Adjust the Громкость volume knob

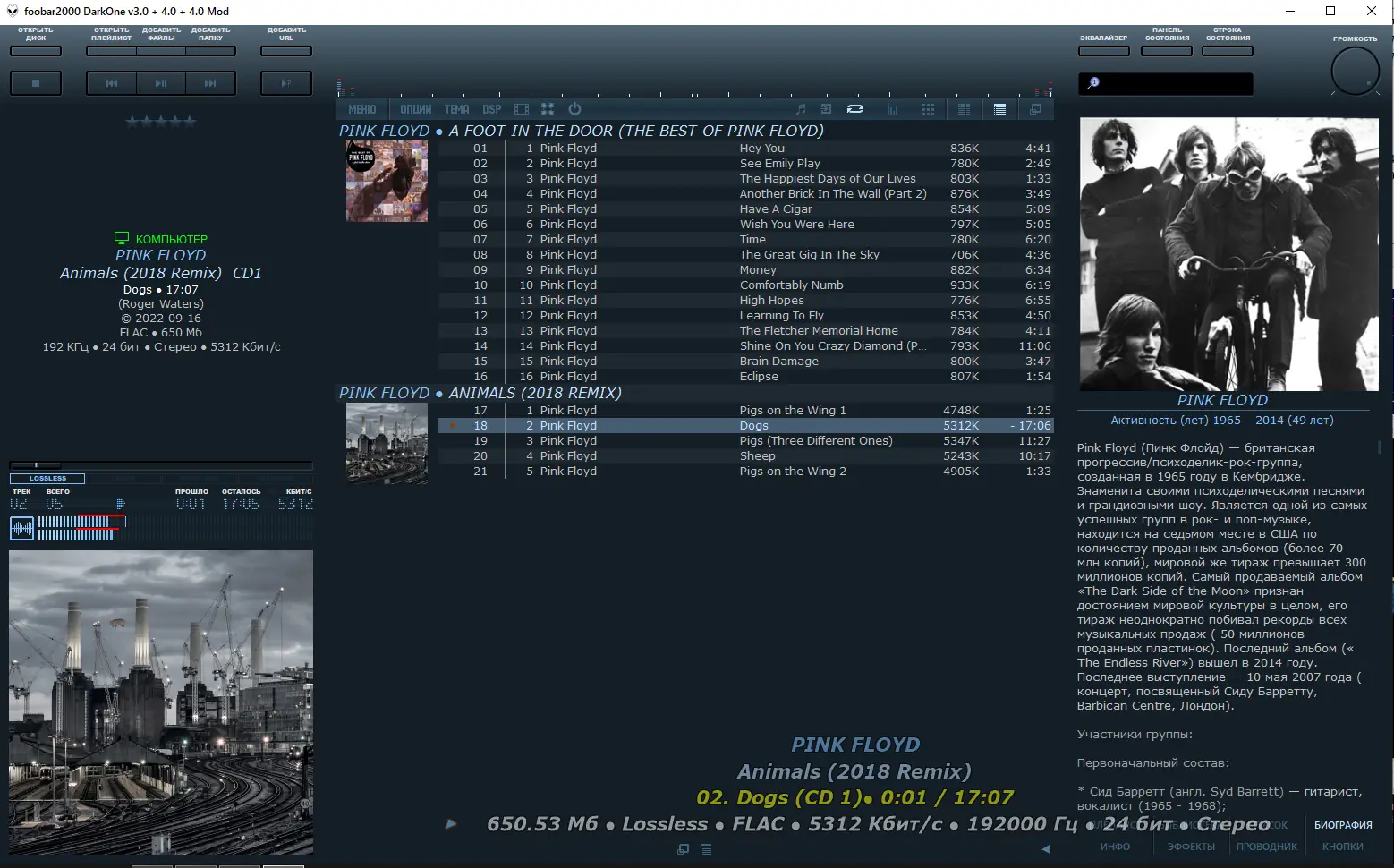coord(1356,71)
